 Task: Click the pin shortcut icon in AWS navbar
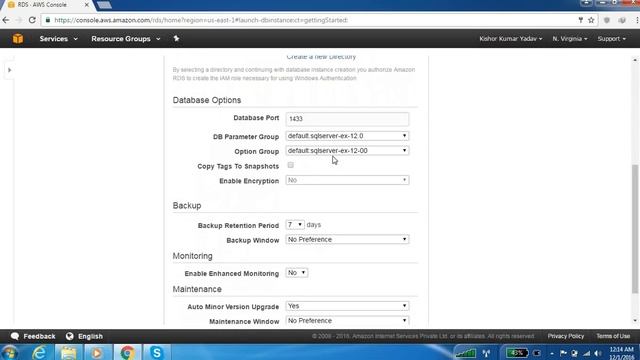pos(176,38)
